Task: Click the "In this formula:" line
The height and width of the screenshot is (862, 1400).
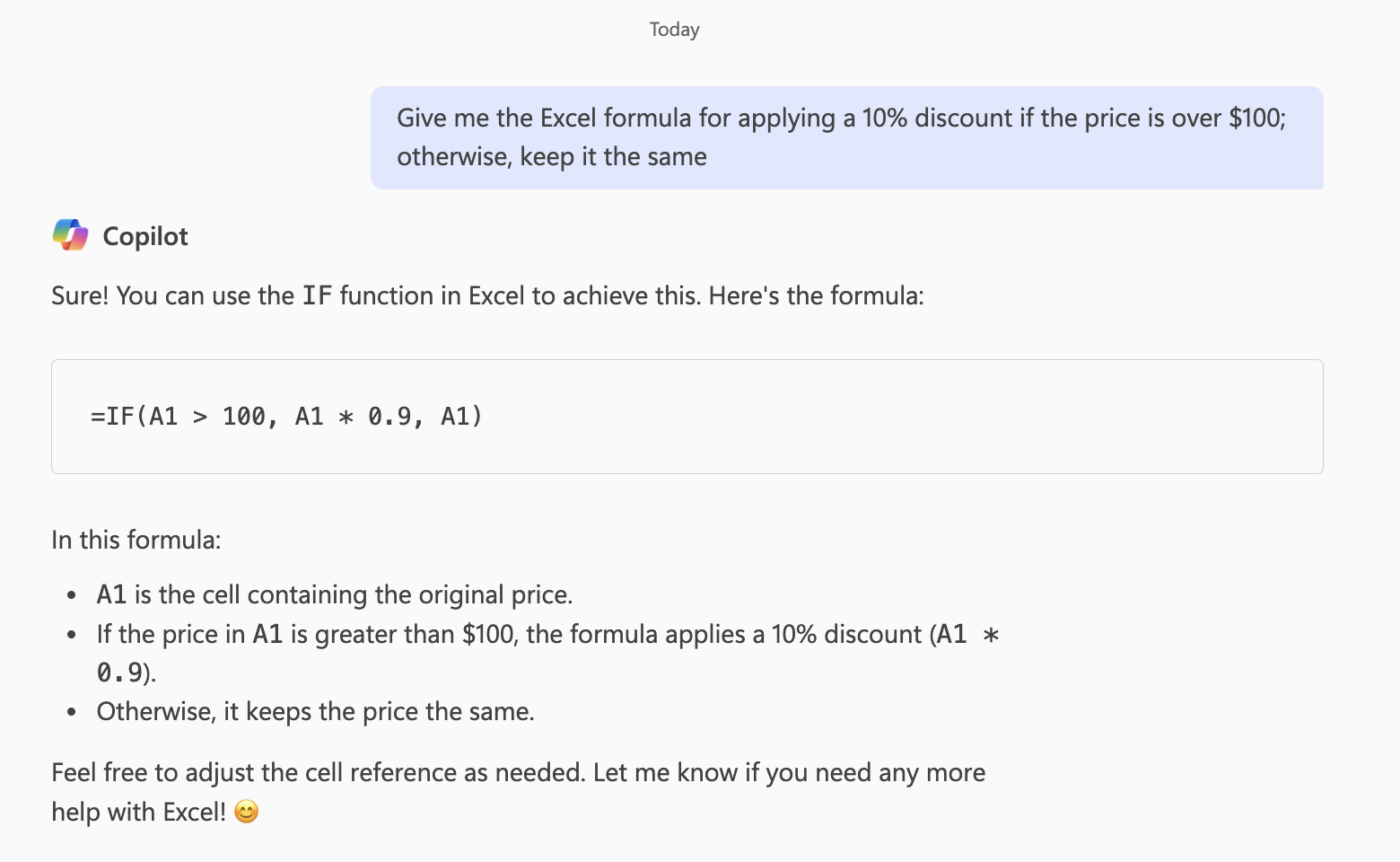Action: (x=136, y=540)
